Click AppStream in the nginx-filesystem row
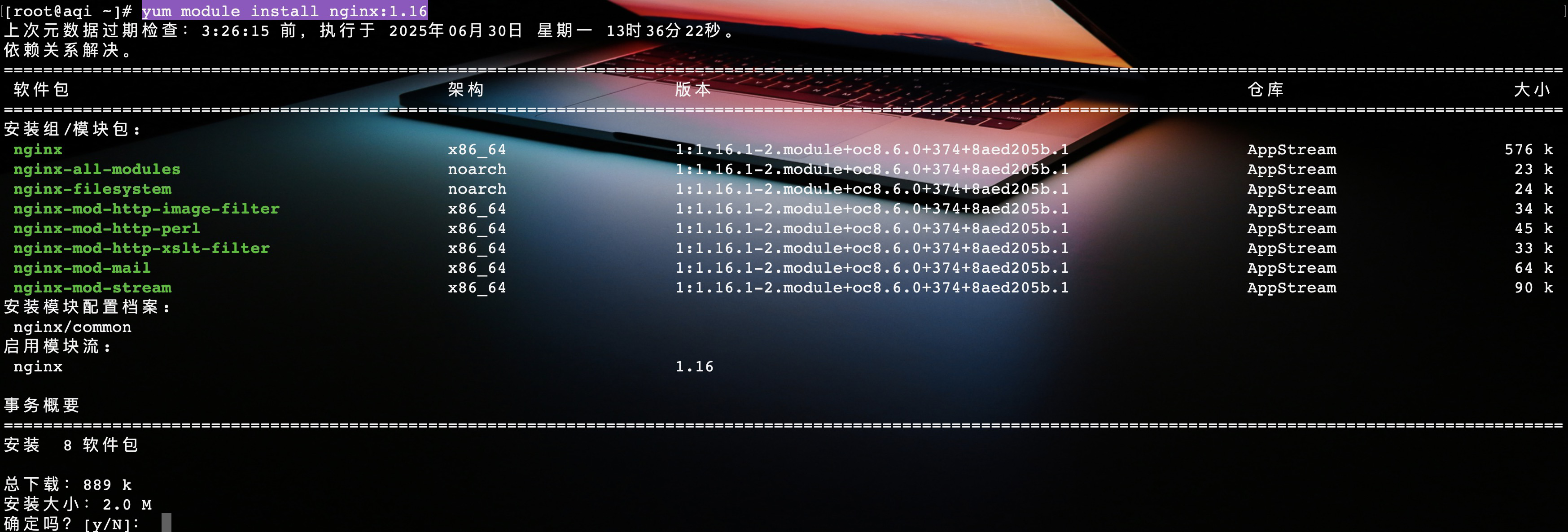Screen dimensions: 1568x532 coord(1292,189)
